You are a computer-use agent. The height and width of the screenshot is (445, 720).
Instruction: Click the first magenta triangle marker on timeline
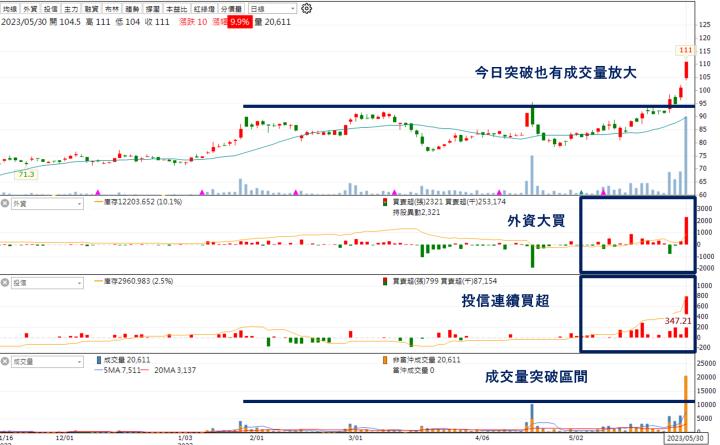[97, 191]
